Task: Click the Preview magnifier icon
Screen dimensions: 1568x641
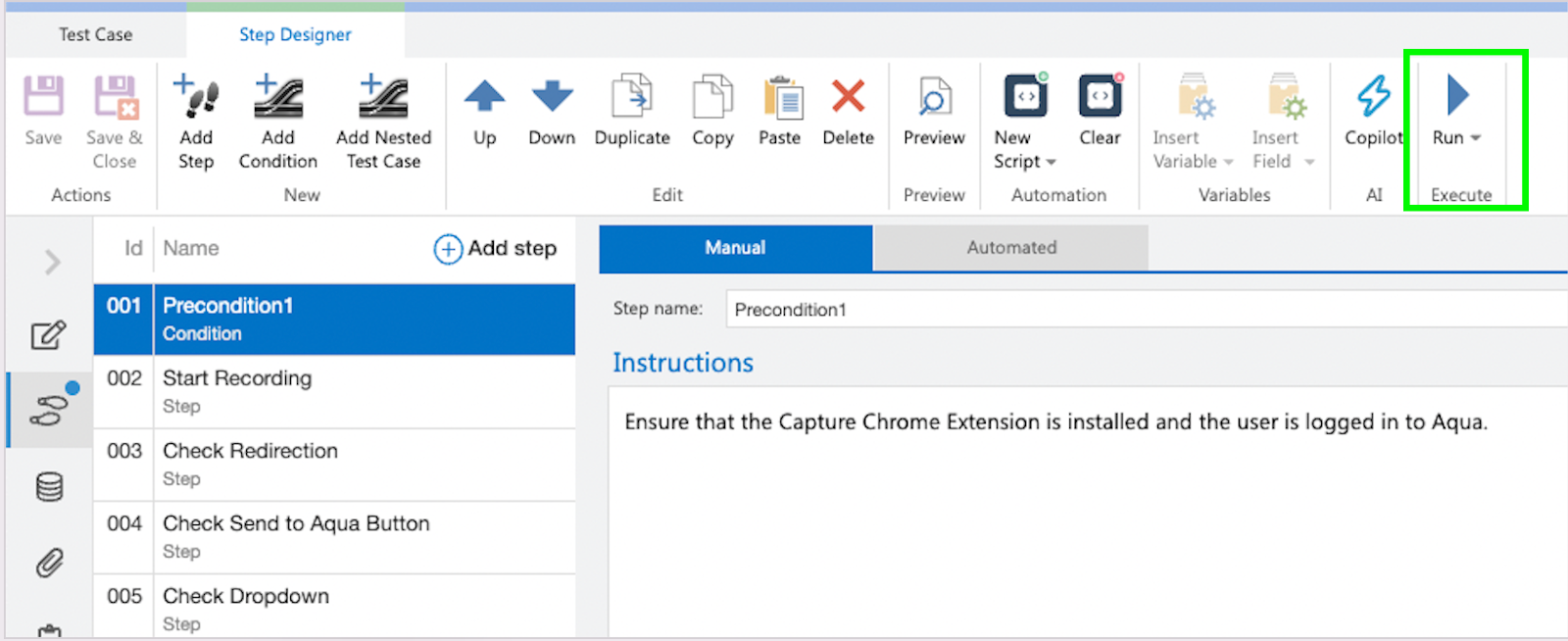Action: (x=934, y=98)
